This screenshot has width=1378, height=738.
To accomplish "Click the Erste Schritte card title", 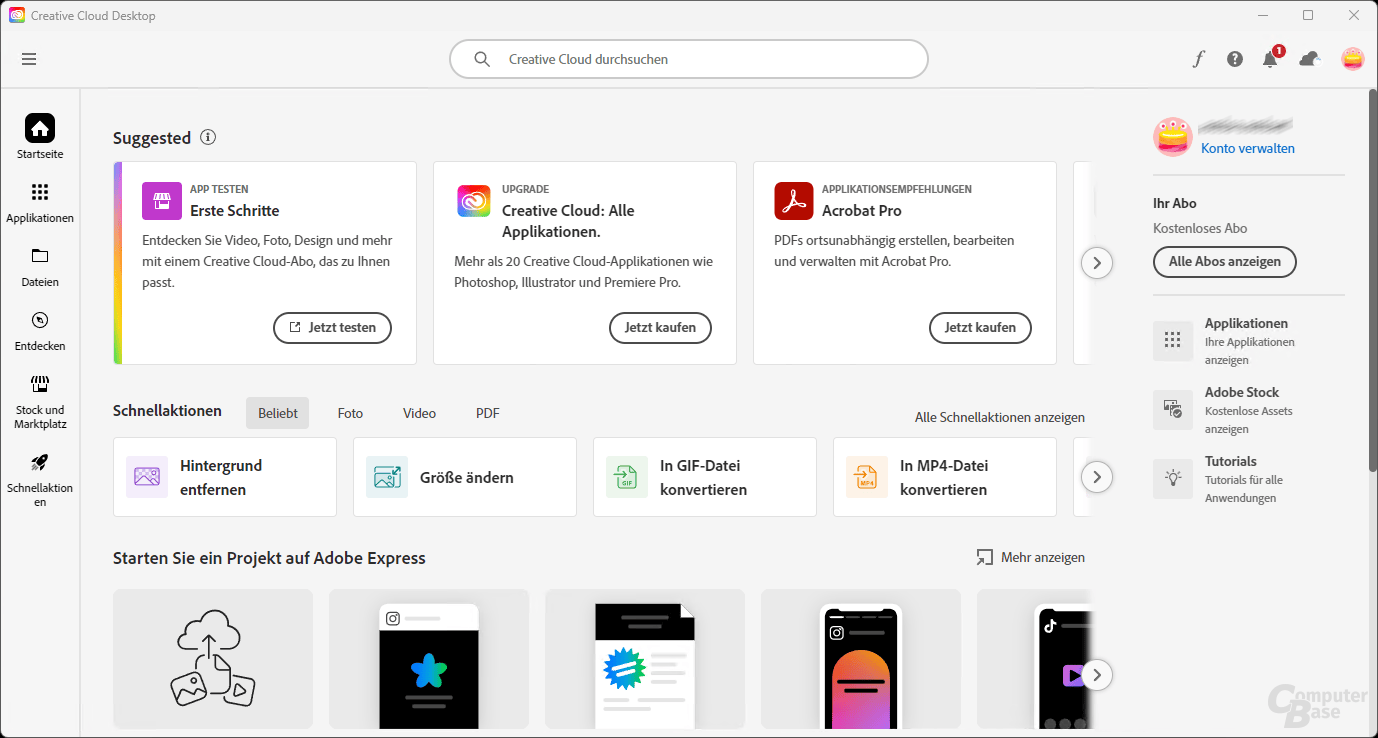I will 235,211.
